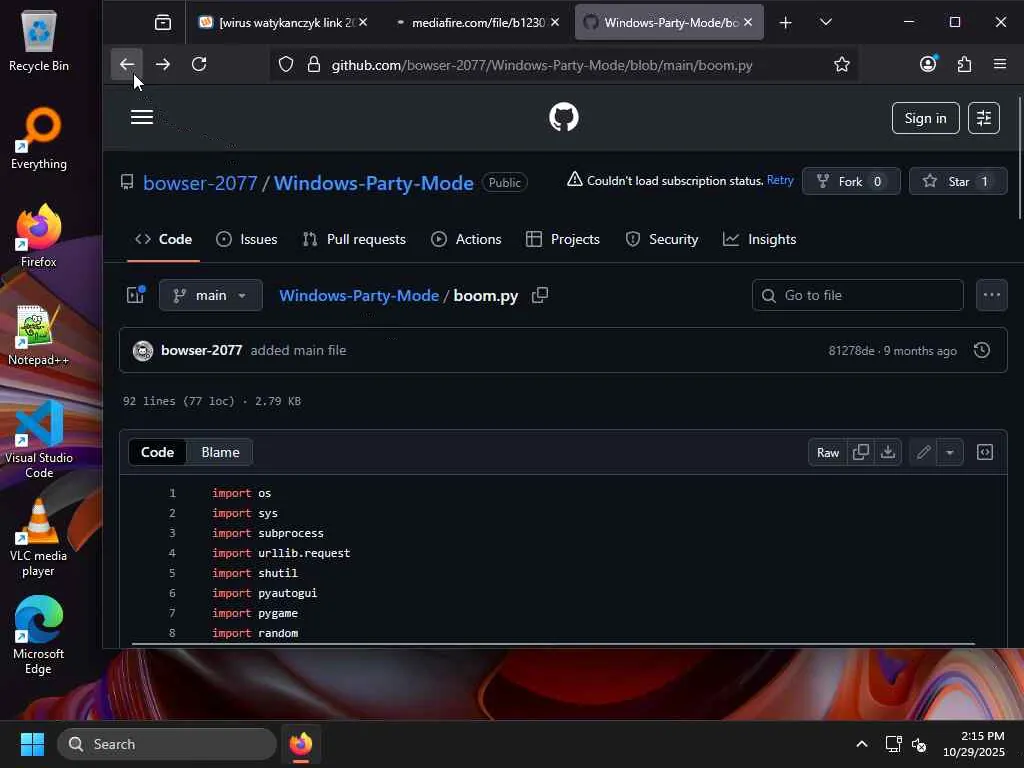This screenshot has height=768, width=1024.
Task: Open appearance settings icon beside Sign in
Action: [984, 118]
